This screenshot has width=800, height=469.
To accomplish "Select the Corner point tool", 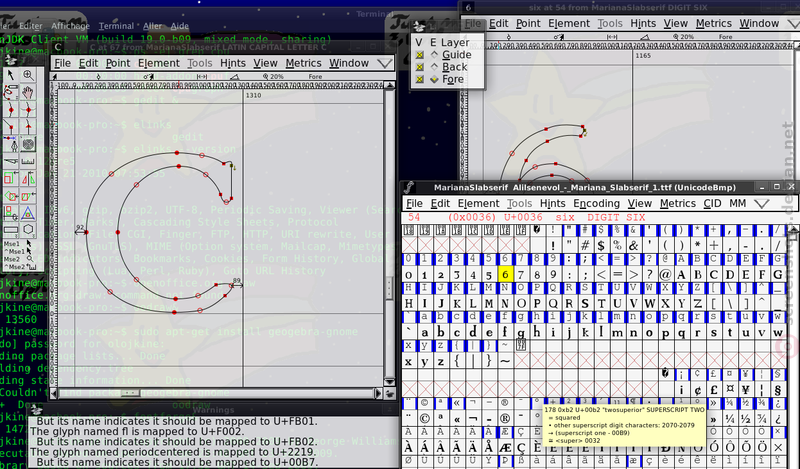I will point(11,127).
